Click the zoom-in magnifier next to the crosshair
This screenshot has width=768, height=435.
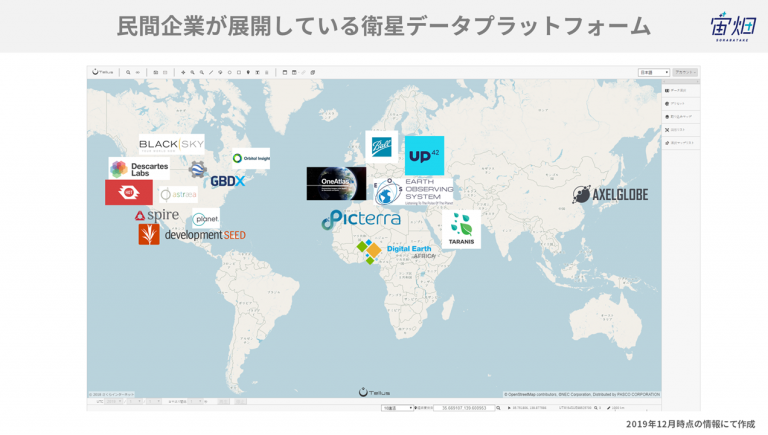[x=192, y=72]
